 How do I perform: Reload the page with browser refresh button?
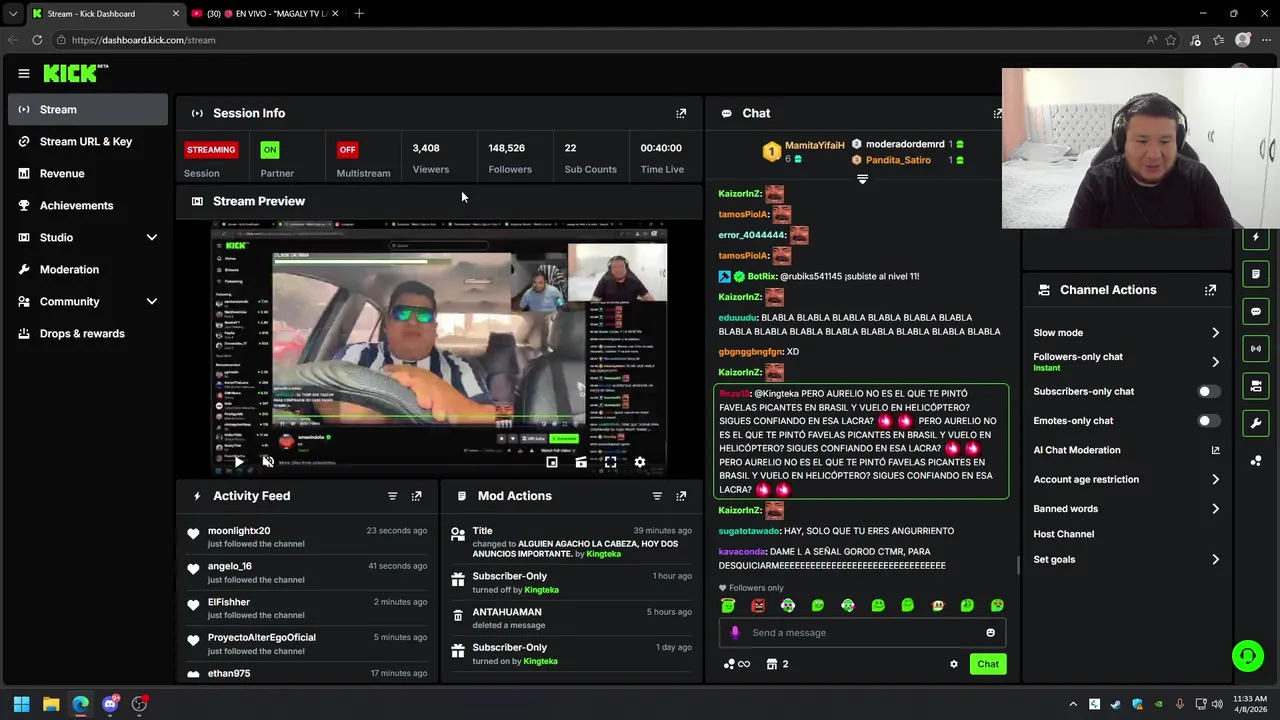37,40
